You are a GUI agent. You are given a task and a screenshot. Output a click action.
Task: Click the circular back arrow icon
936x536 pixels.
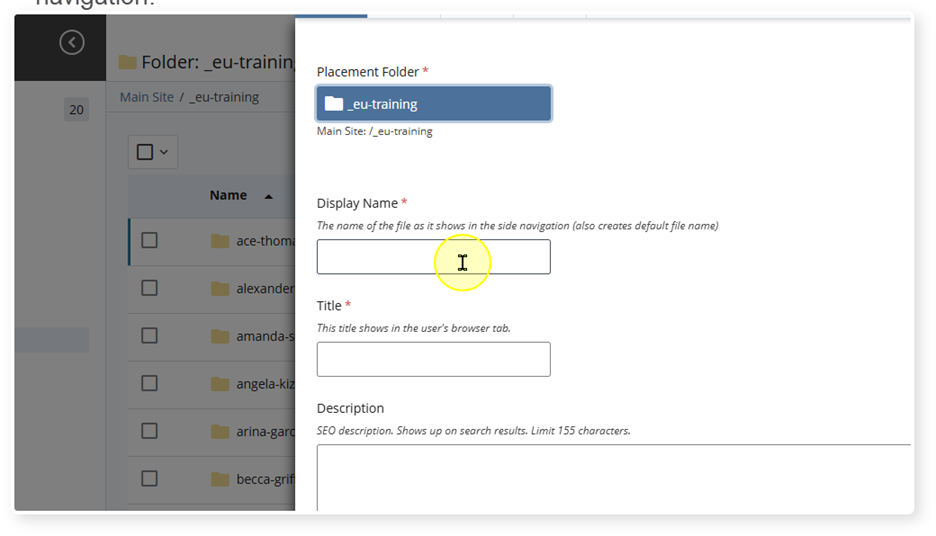[x=71, y=42]
